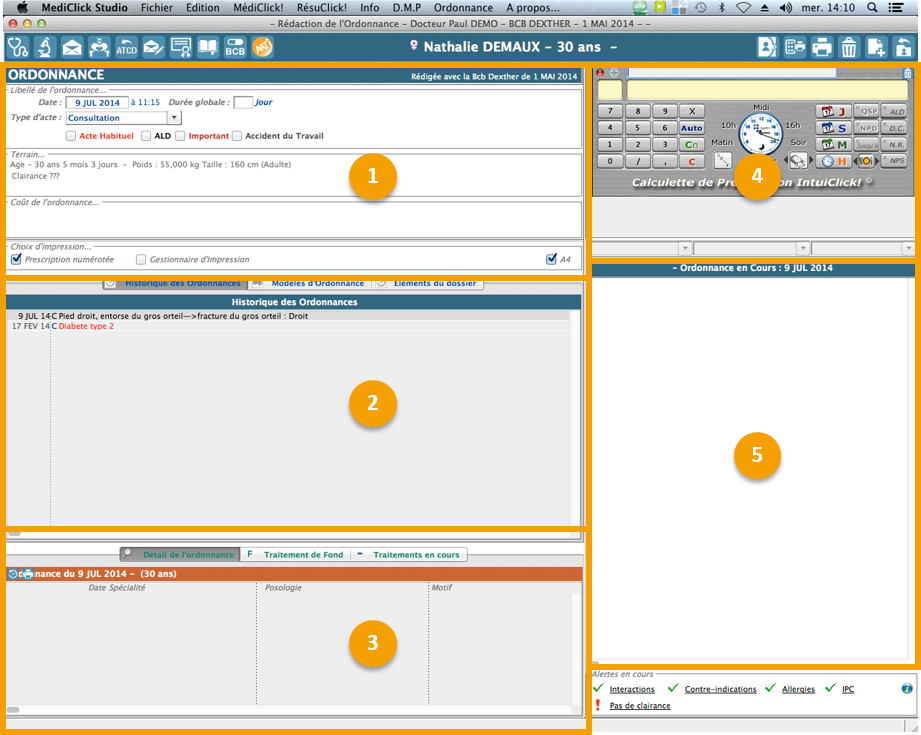Click the Auto button on the calculator
Screen dimensions: 921x735
click(692, 128)
